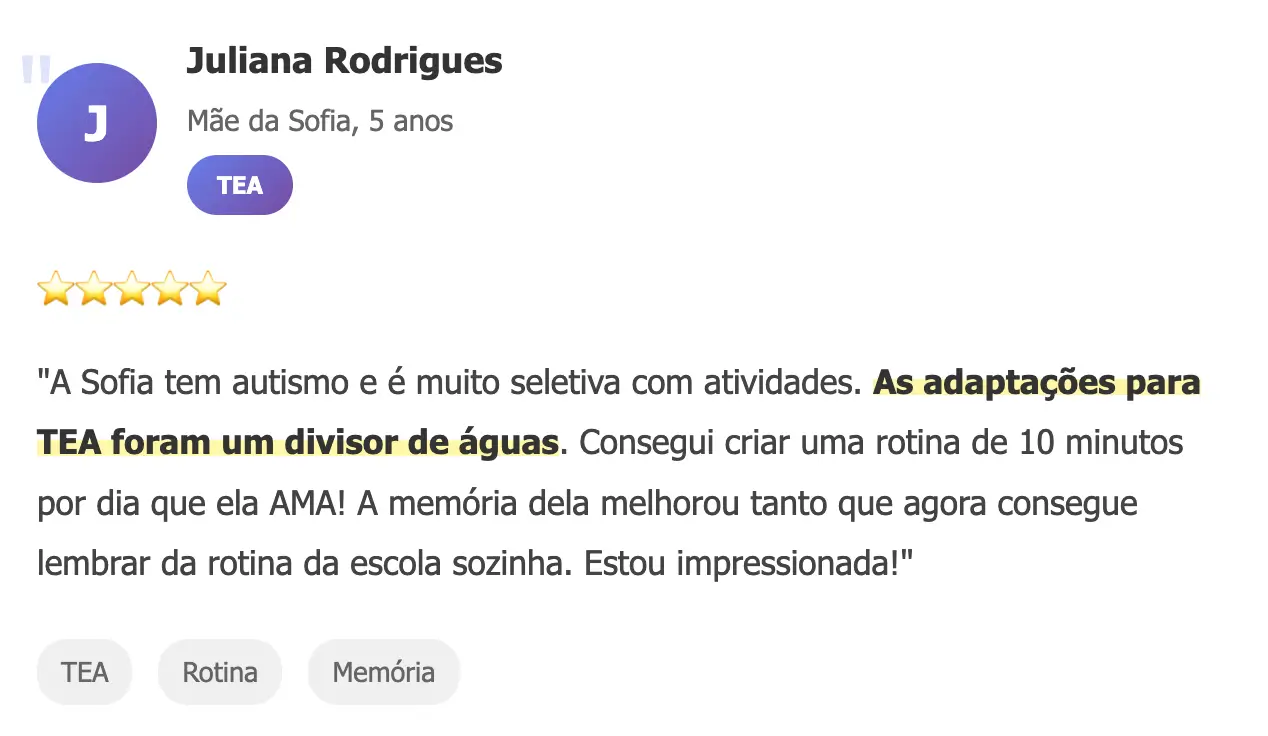Select the Memória tag

[x=383, y=672]
